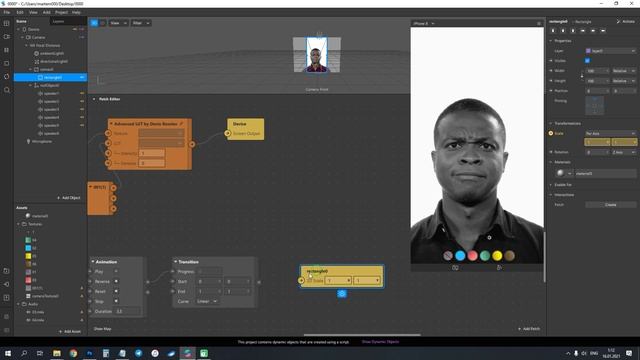Viewport: 640px width, 360px height.
Task: Select the Microphone object in Scene
Action: click(42, 141)
